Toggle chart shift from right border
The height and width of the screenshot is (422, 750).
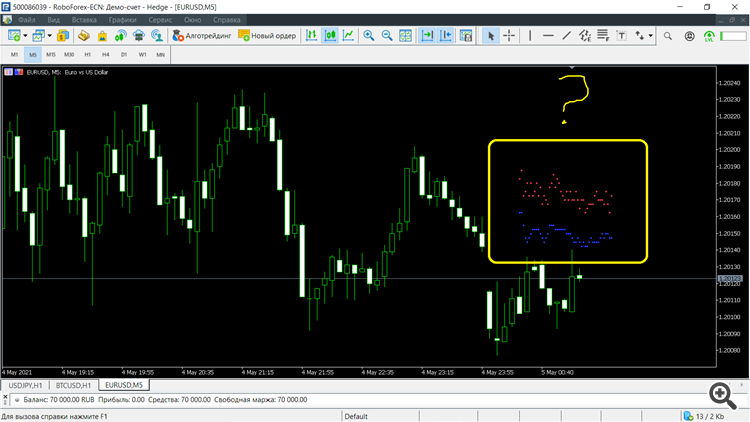tap(445, 35)
